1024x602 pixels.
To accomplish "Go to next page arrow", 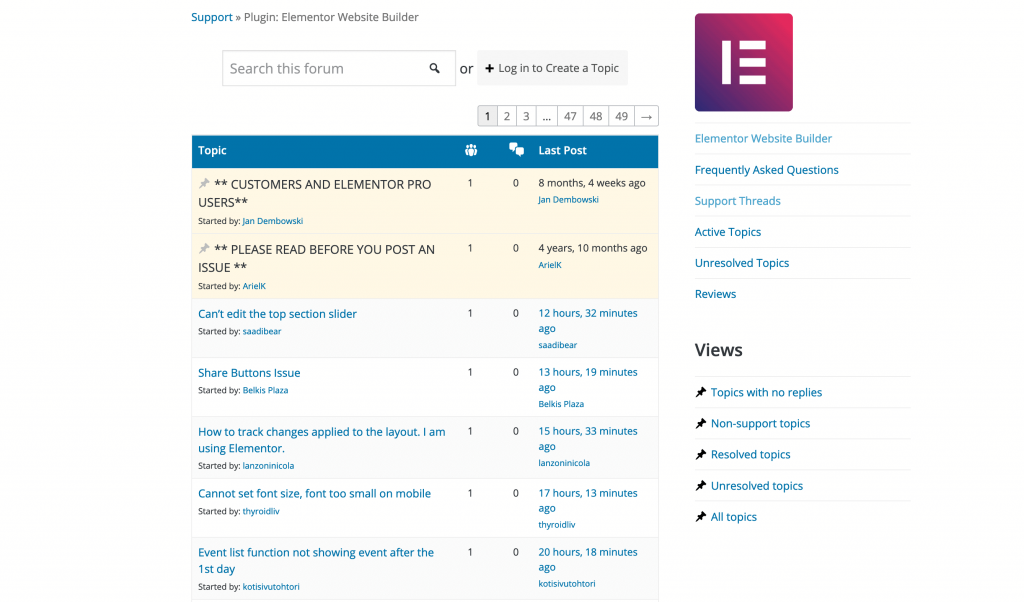I will click(x=647, y=116).
